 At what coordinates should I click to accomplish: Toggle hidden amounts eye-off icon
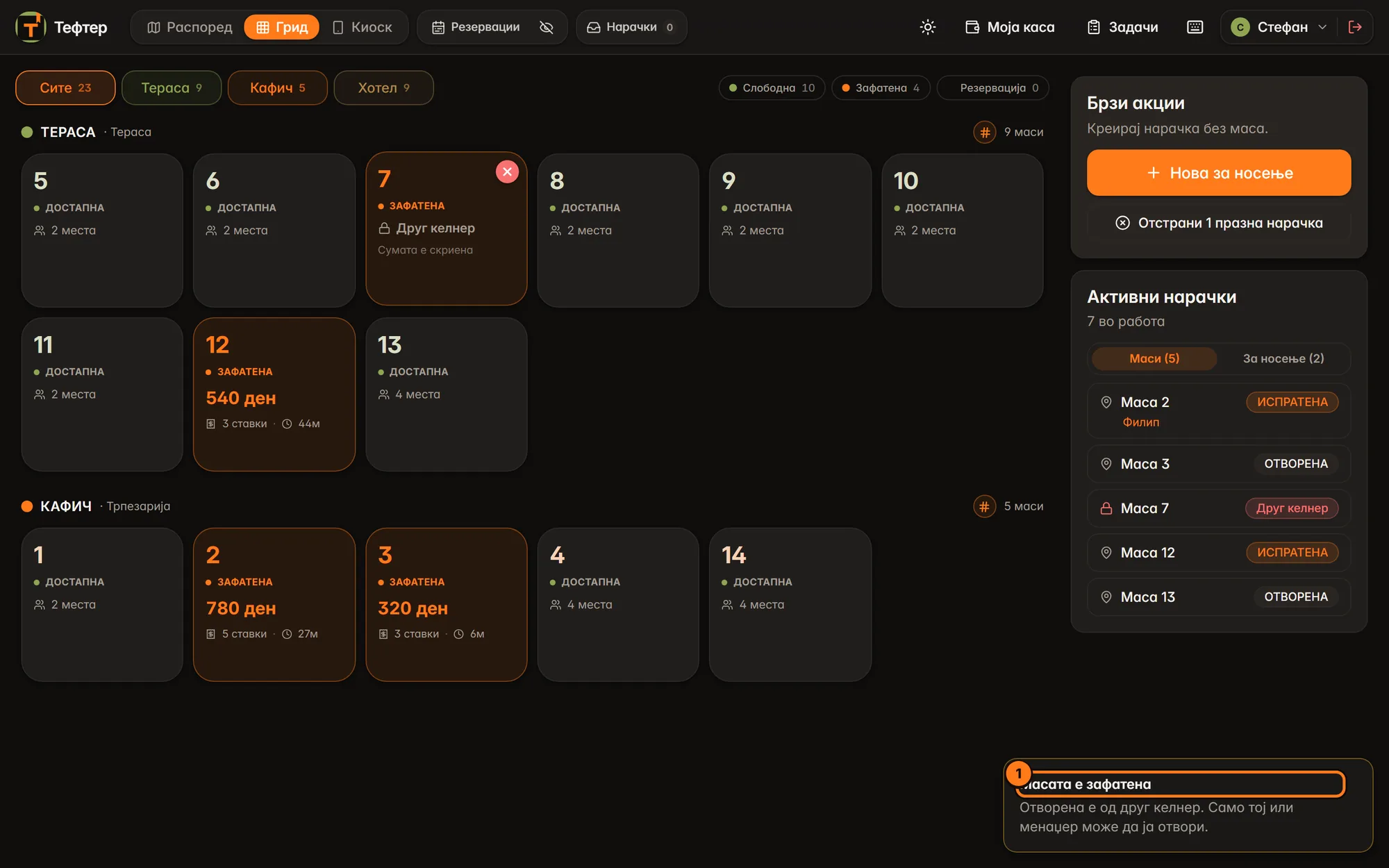click(547, 27)
